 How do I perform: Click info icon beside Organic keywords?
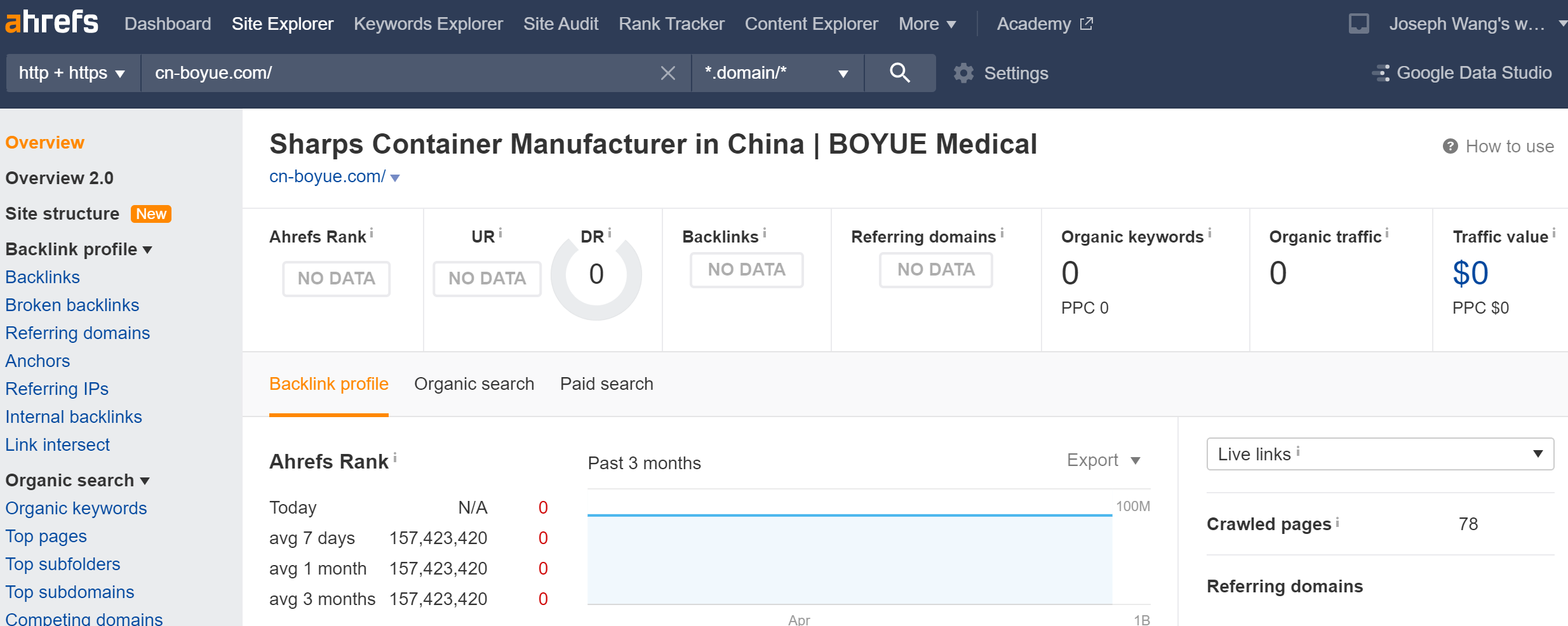pyautogui.click(x=1210, y=233)
